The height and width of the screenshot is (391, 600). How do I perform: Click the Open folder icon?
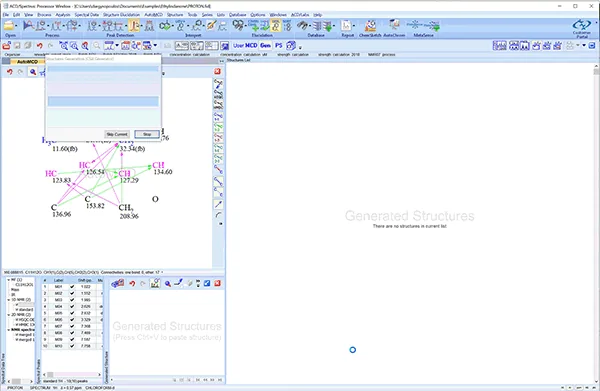[x=8, y=26]
